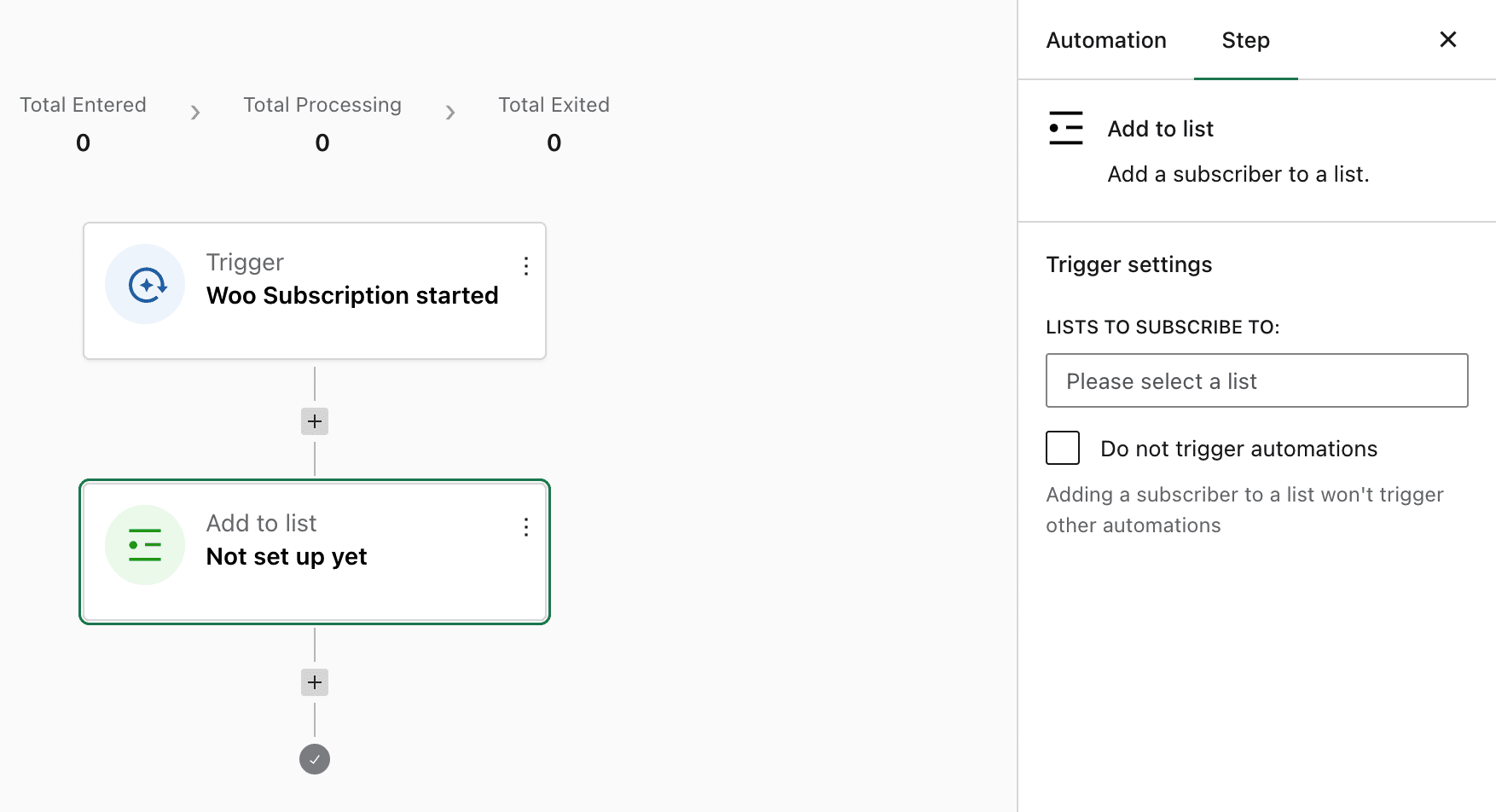Click the Total Entered statistic

pos(83,123)
